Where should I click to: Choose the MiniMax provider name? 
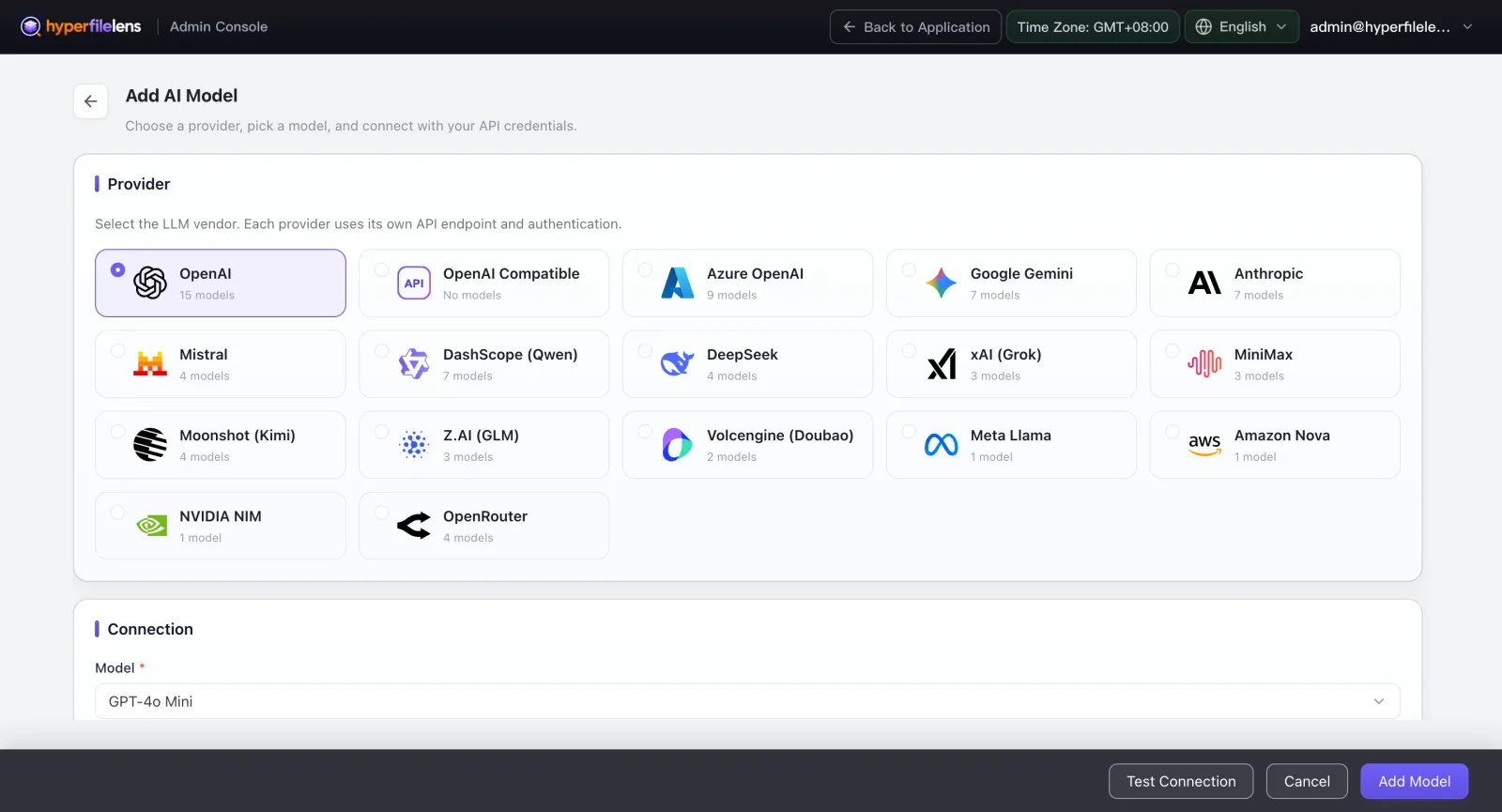(x=1264, y=355)
